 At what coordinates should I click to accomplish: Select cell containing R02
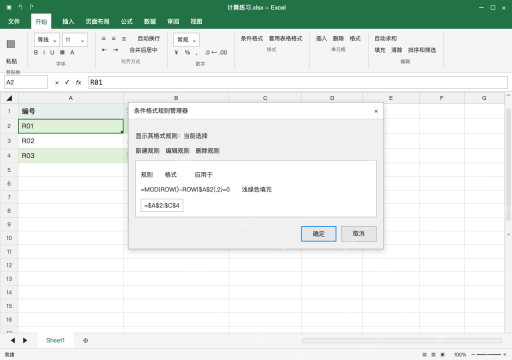click(x=71, y=141)
